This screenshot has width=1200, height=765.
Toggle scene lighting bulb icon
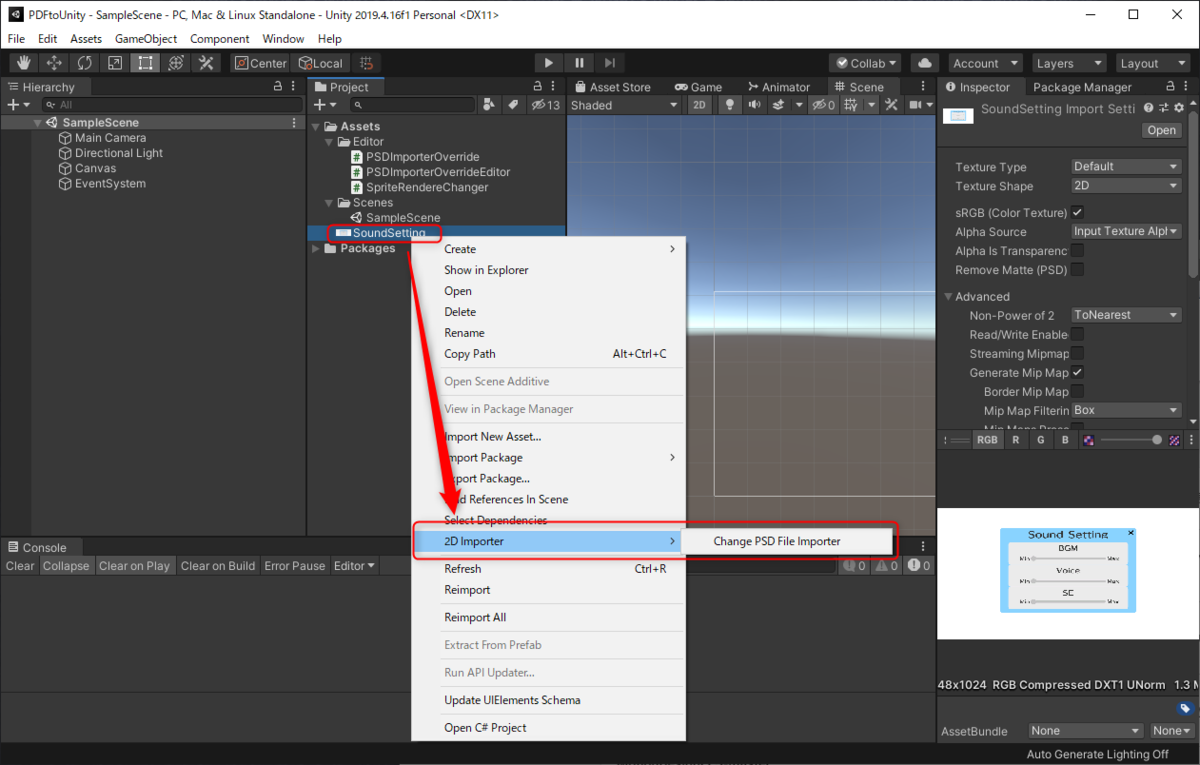coord(730,105)
